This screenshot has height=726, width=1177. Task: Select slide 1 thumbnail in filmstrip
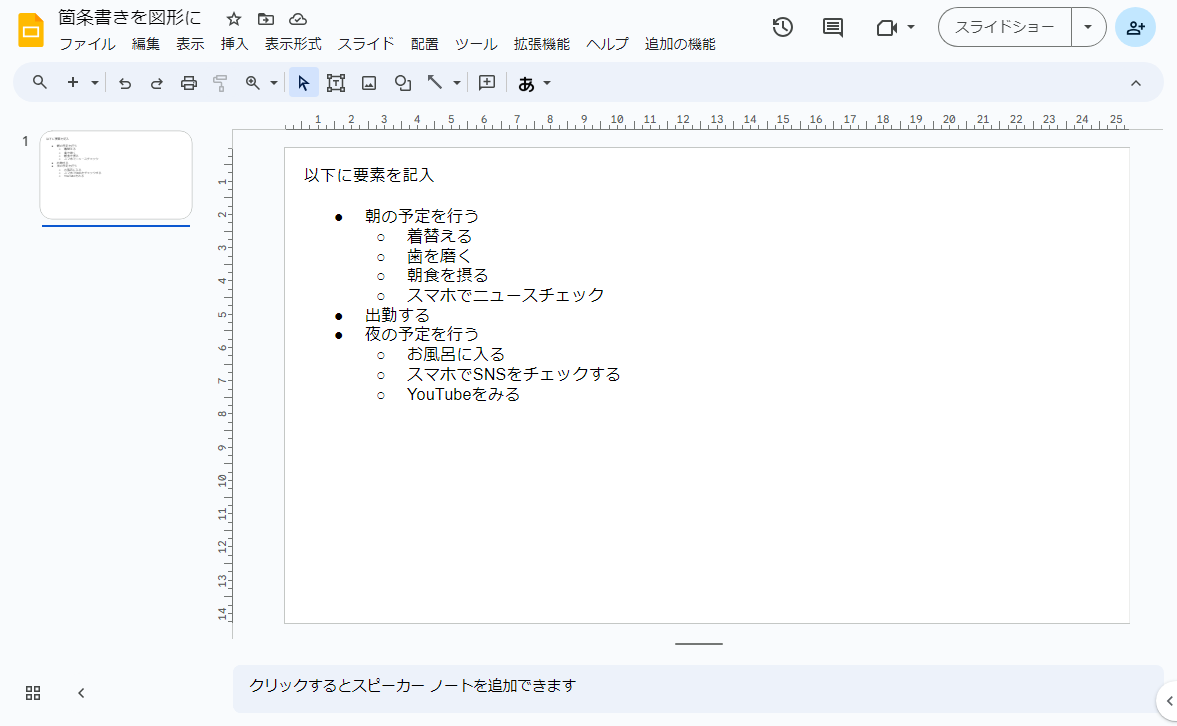click(116, 175)
